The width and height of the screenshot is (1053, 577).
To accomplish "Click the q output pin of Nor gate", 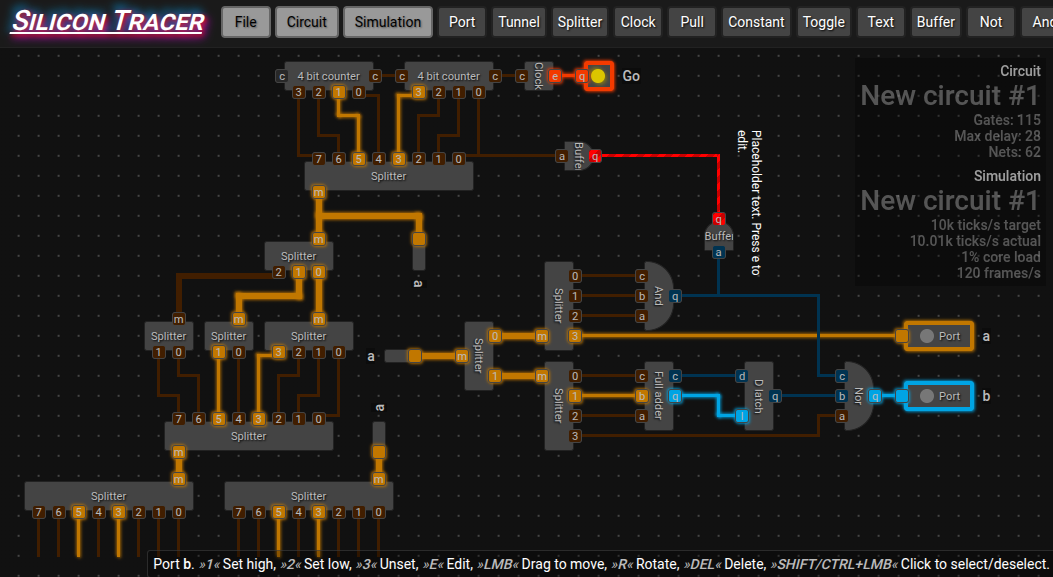I will pos(875,396).
